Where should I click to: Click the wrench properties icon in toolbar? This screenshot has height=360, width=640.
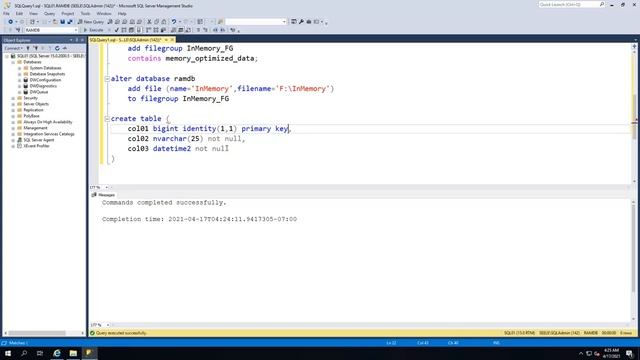pyautogui.click(x=301, y=22)
